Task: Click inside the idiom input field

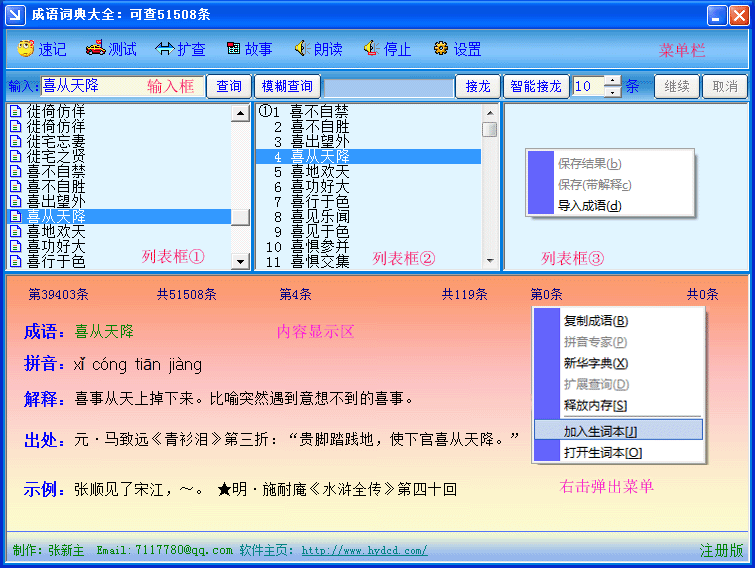Action: click(90, 87)
